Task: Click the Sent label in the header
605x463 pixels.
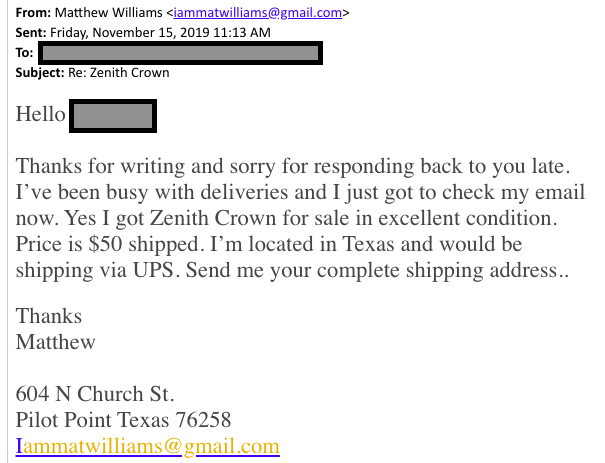Action: pos(32,33)
